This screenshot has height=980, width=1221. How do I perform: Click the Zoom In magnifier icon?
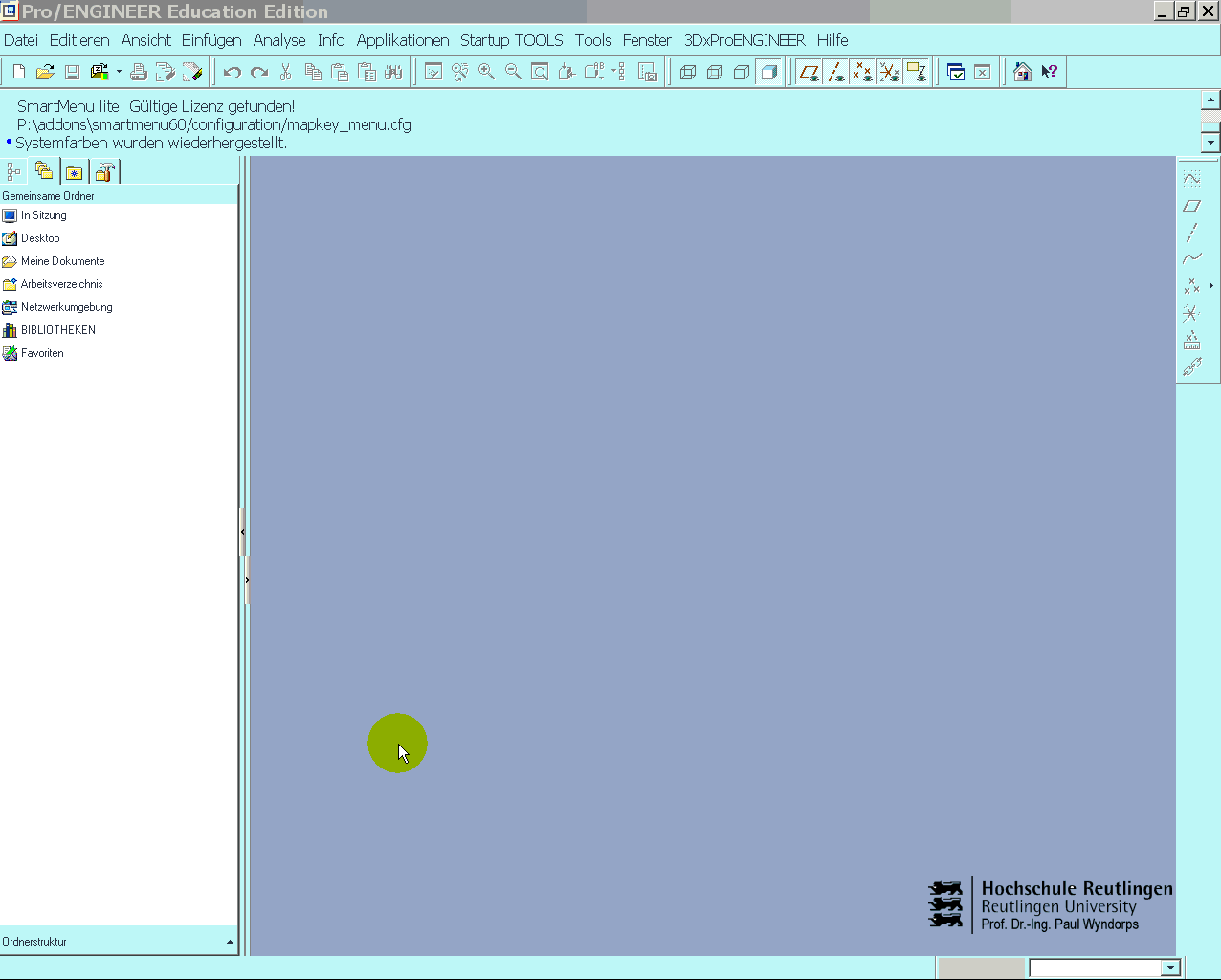(x=486, y=72)
